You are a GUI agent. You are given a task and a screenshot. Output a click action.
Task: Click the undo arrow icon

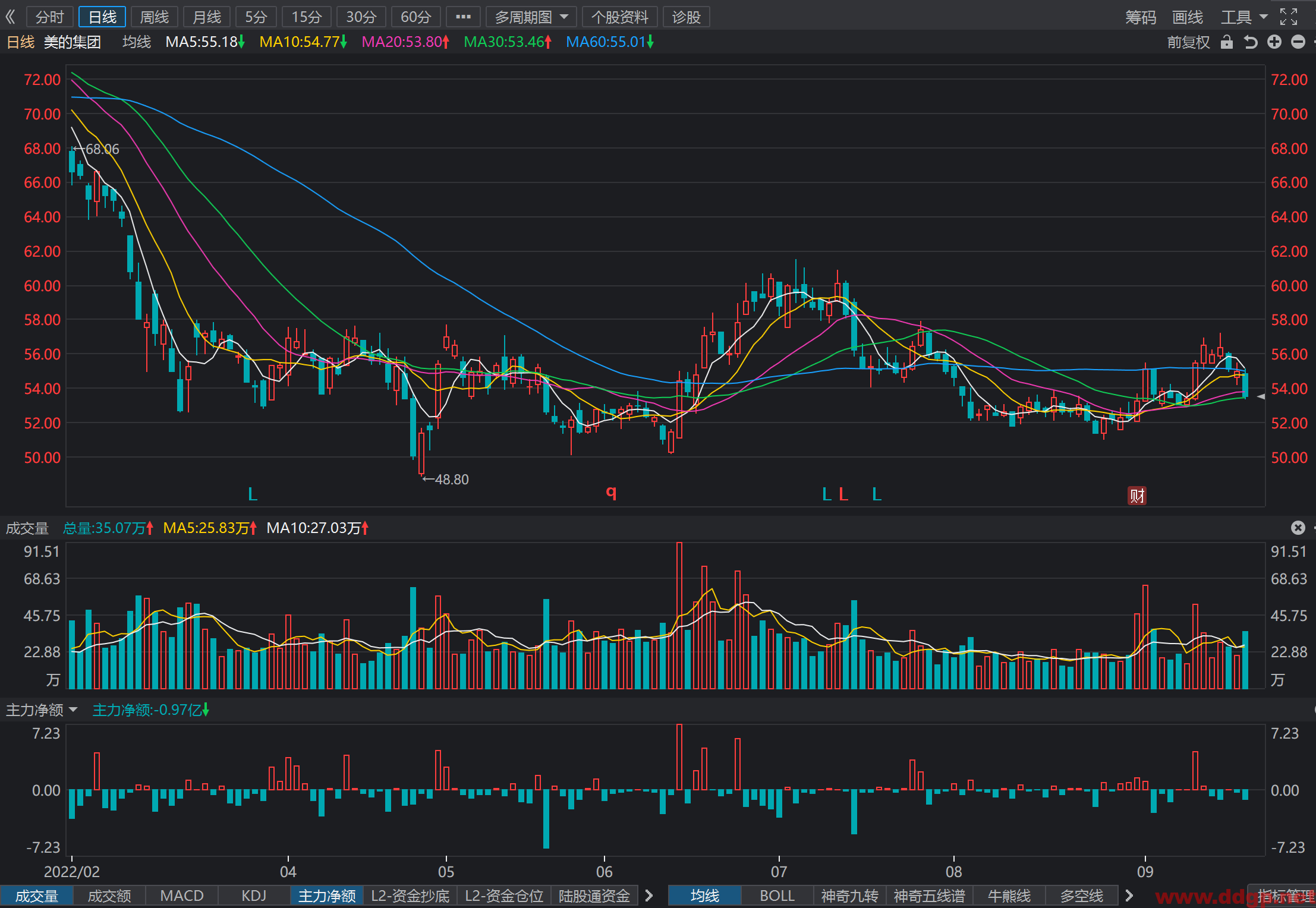coord(1251,42)
